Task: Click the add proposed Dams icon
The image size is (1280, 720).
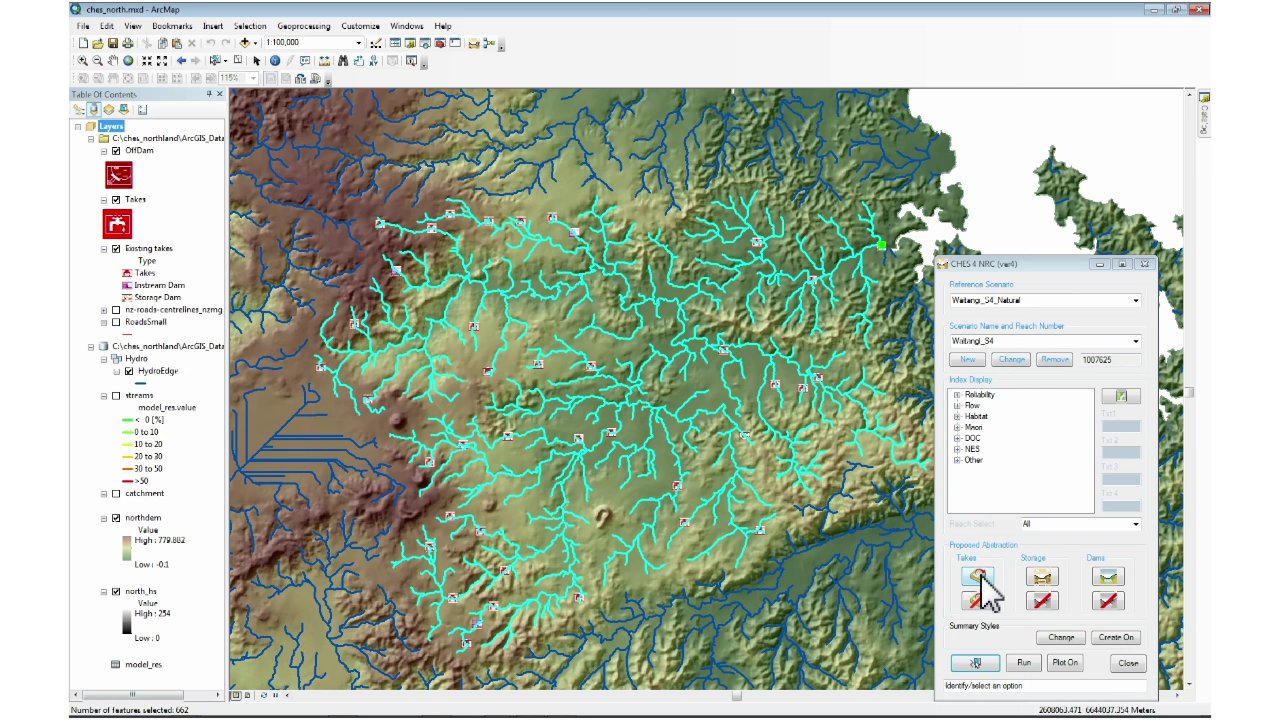Action: pyautogui.click(x=1107, y=577)
